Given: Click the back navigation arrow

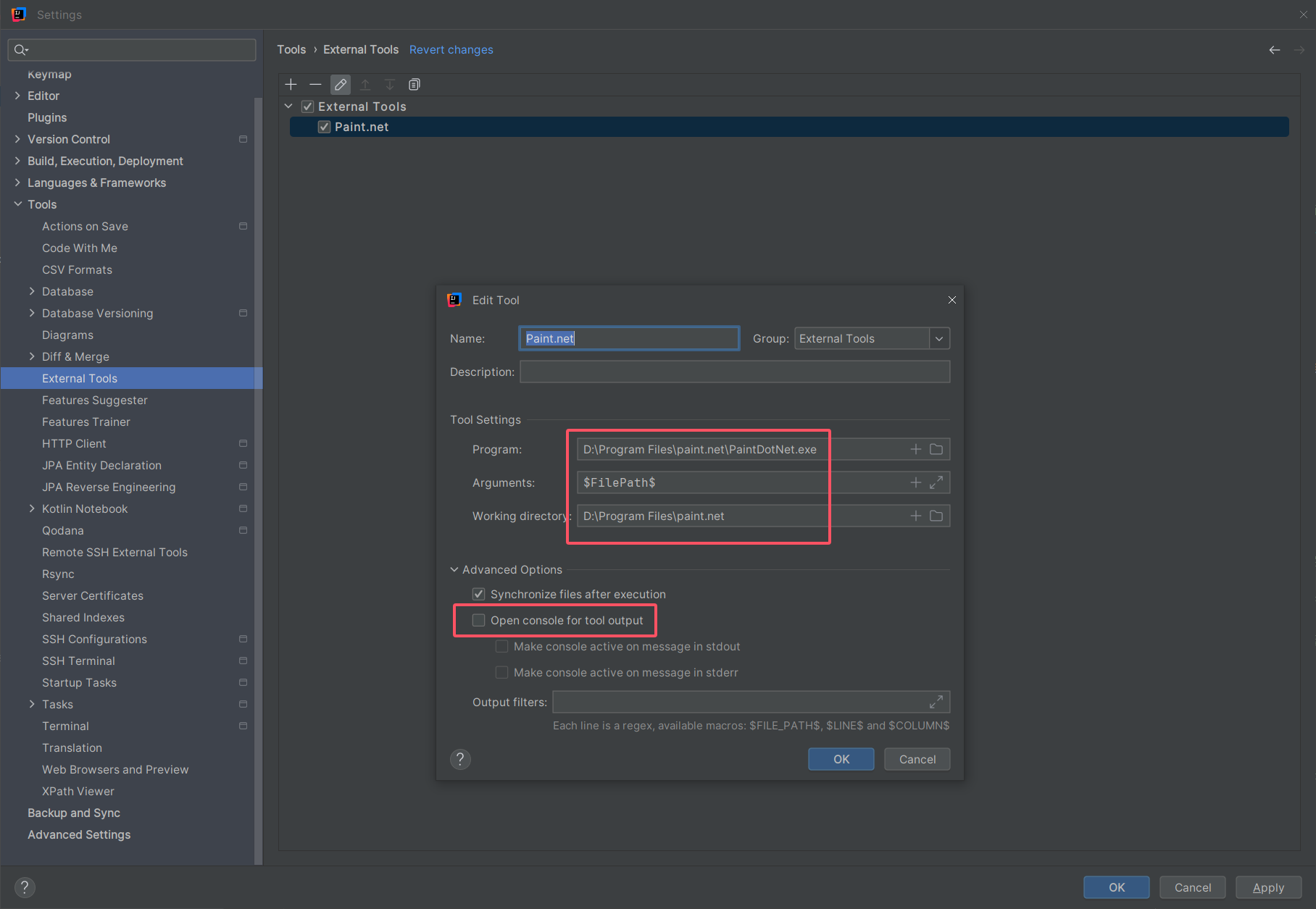Looking at the screenshot, I should pyautogui.click(x=1275, y=50).
